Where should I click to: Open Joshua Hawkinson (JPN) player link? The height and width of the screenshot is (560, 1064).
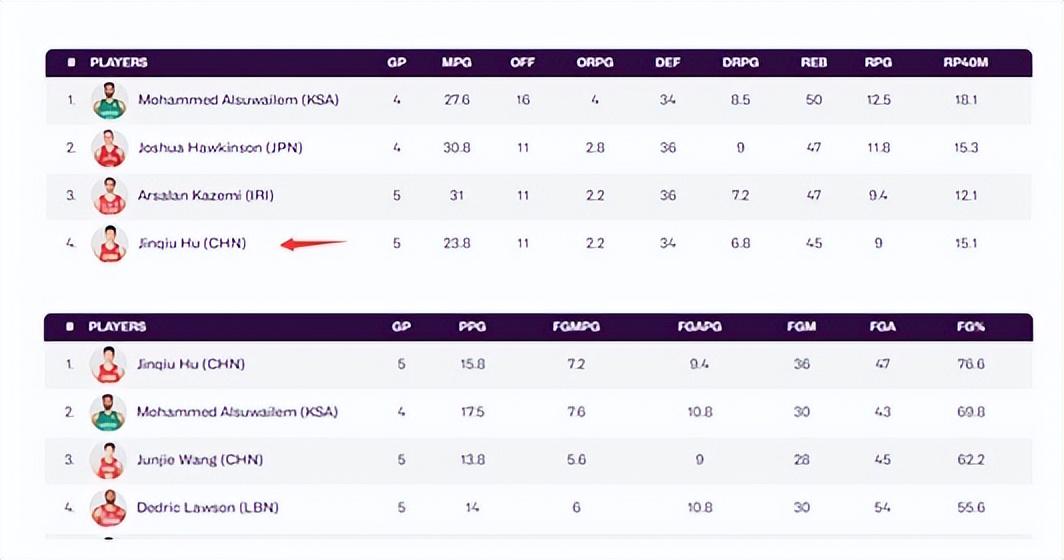[x=220, y=148]
